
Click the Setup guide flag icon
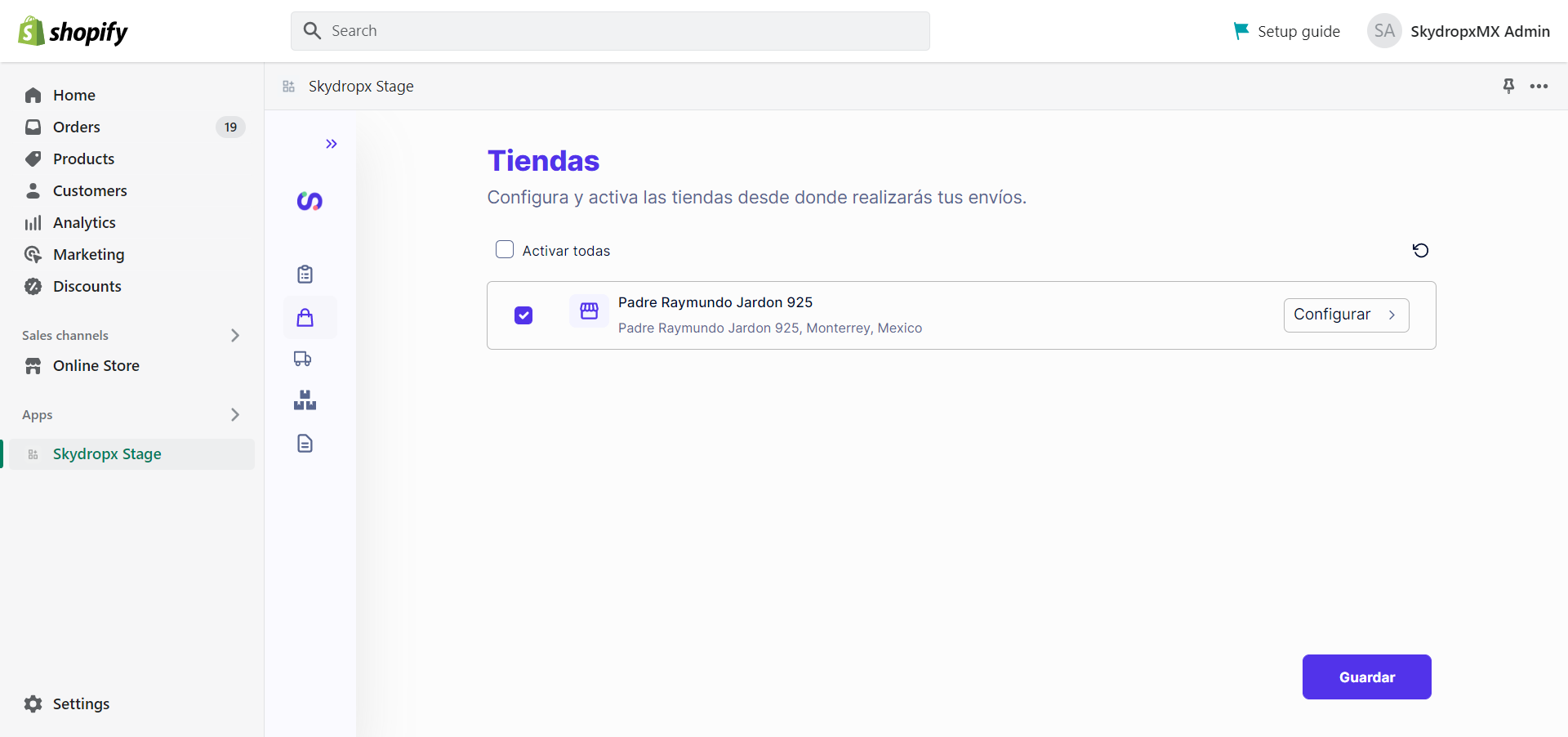[1241, 31]
